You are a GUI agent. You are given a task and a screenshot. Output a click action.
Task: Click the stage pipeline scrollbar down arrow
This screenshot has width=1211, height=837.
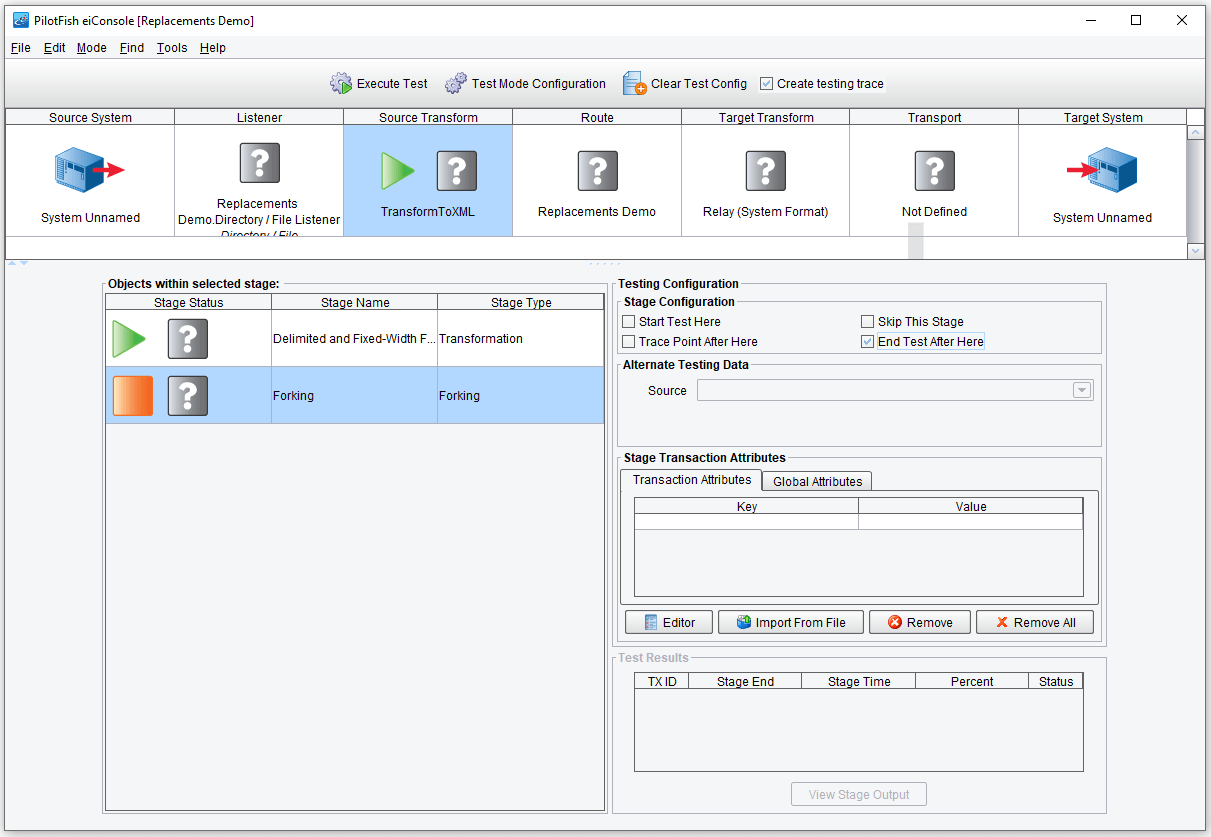tap(1196, 251)
